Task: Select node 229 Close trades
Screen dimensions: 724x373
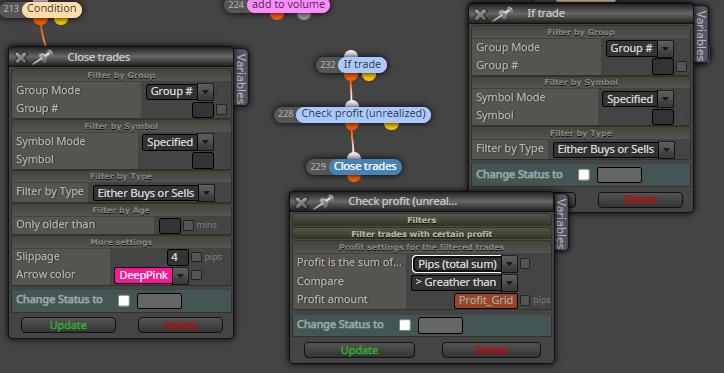Action: click(x=365, y=167)
